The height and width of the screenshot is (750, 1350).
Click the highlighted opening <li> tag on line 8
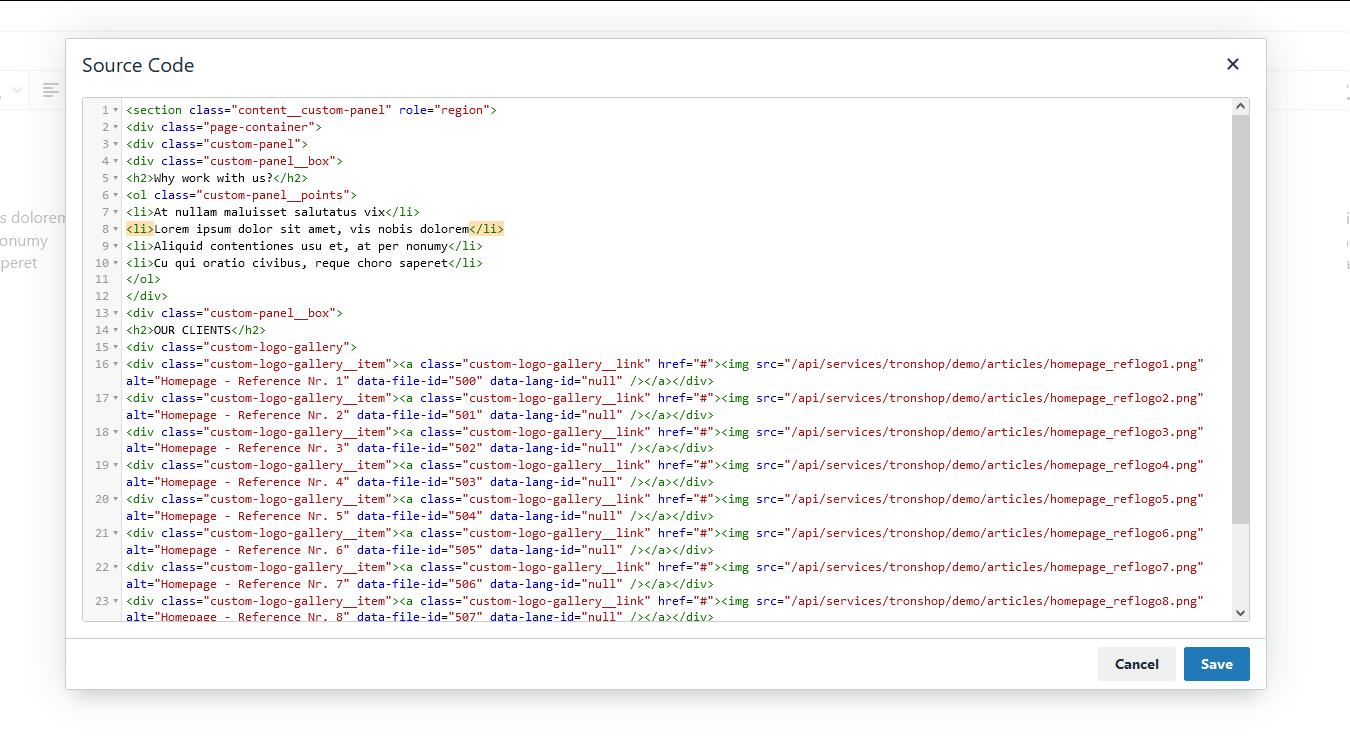pyautogui.click(x=140, y=229)
